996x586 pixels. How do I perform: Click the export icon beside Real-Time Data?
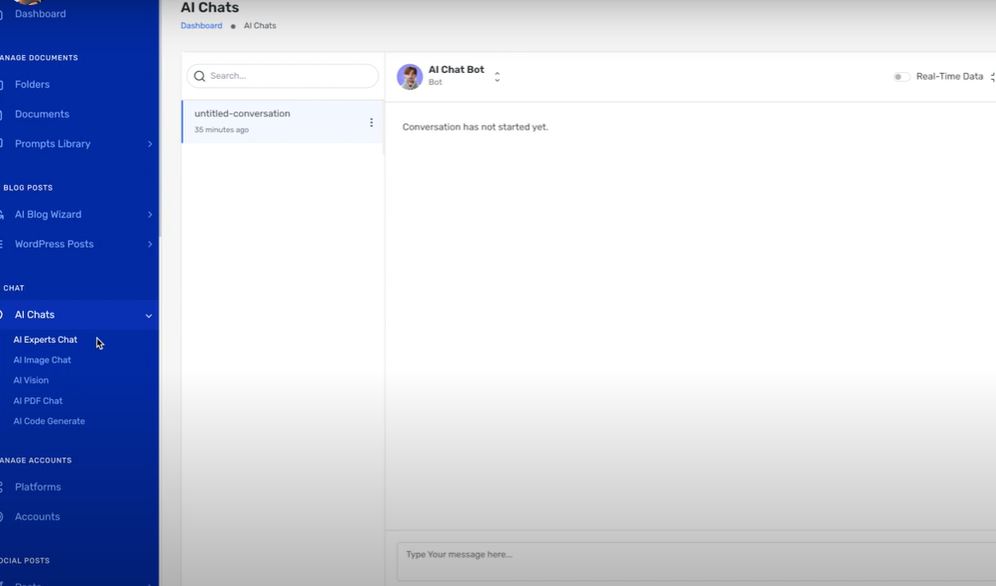[991, 75]
